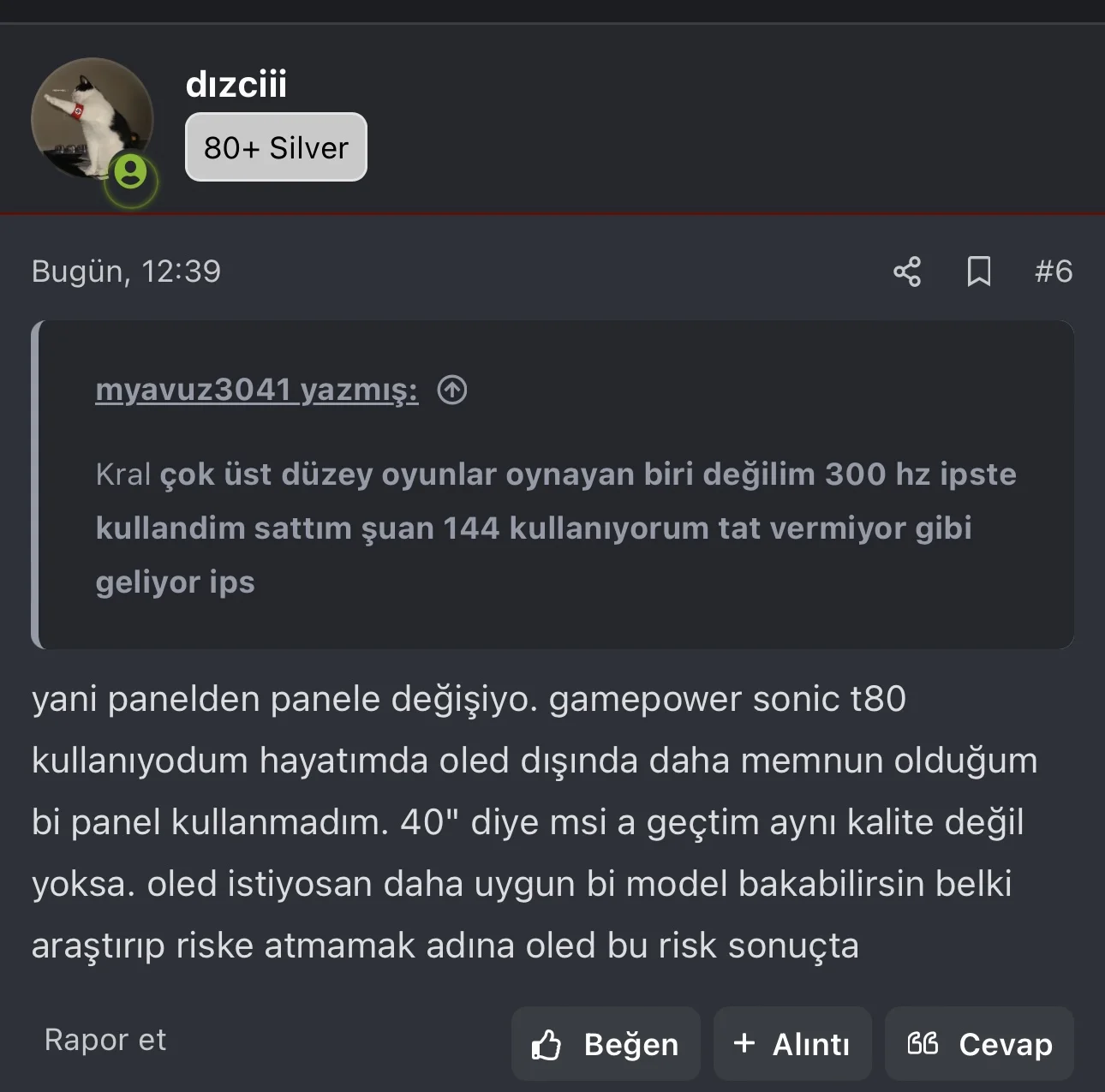Bookmark this post with the bookmark icon
Viewport: 1105px width, 1092px height.
coord(979,272)
